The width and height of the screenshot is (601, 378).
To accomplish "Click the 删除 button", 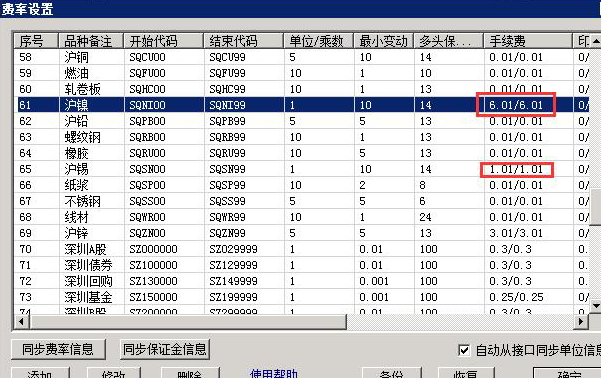I will [190, 373].
